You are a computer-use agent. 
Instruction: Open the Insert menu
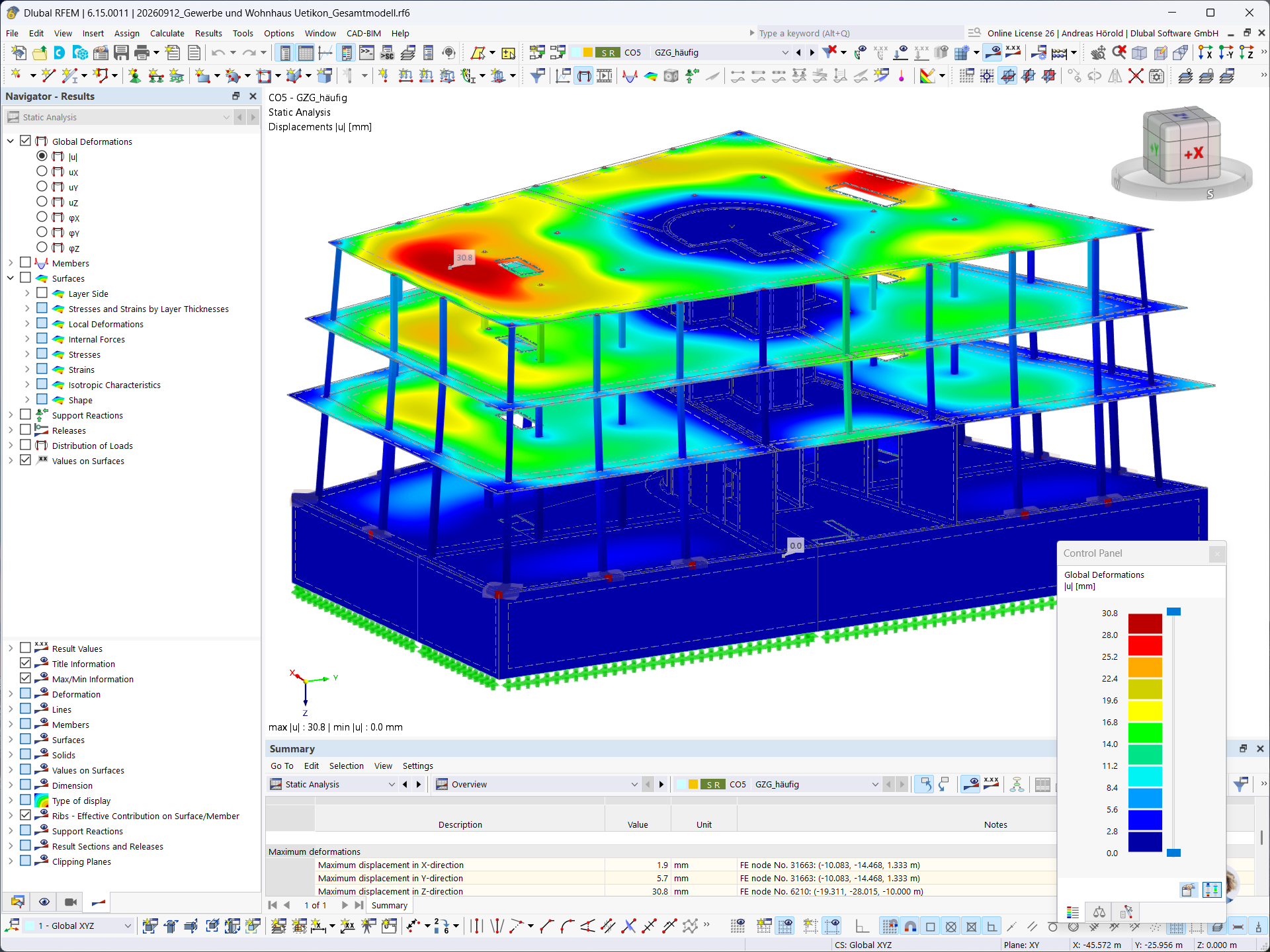93,33
